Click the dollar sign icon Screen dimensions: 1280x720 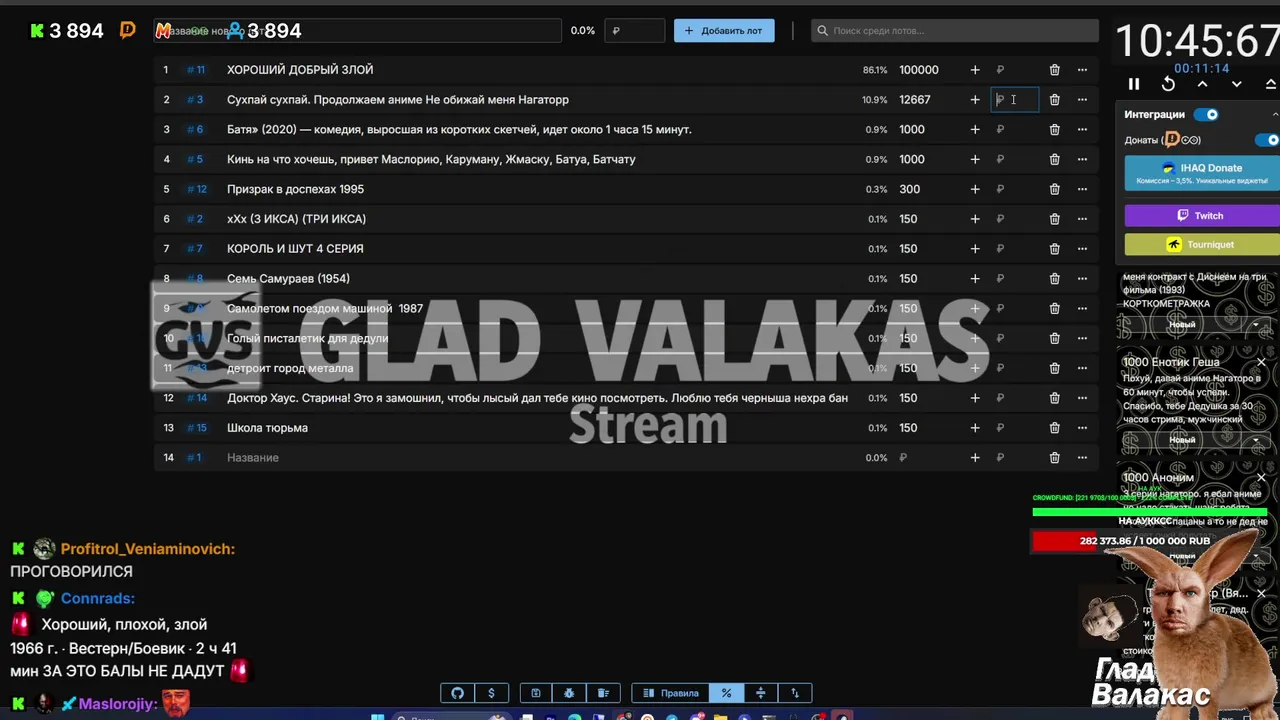point(491,693)
